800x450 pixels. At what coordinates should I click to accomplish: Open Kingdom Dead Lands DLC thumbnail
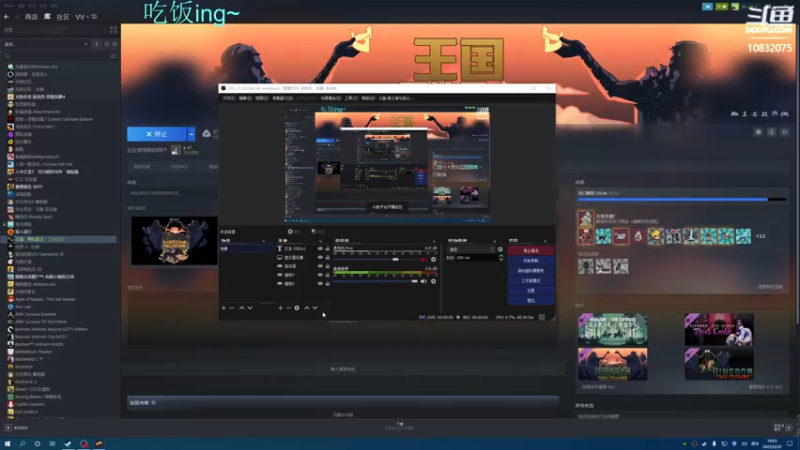[719, 330]
